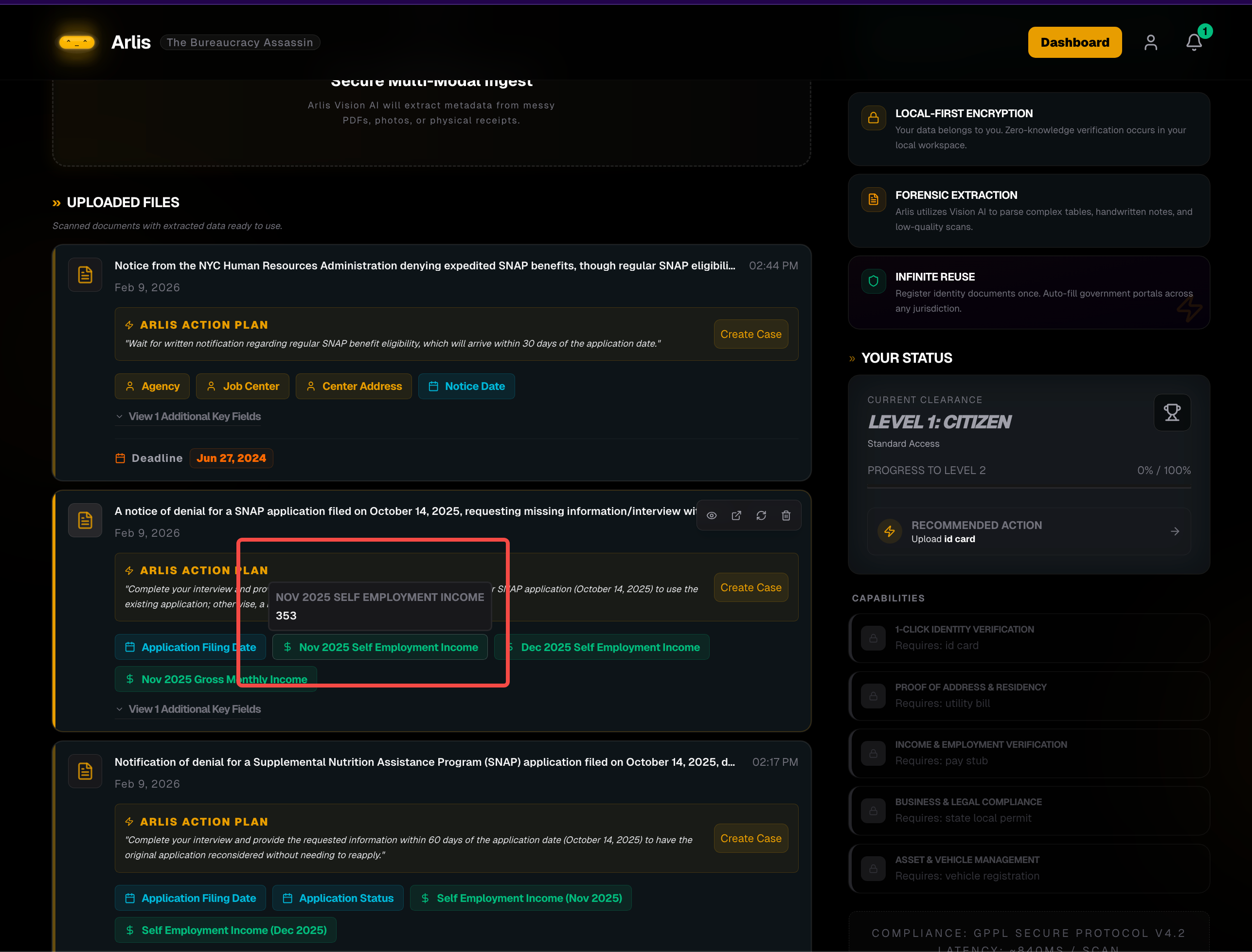Screen dimensions: 1252x952
Task: Open the Recommended Action arrow
Action: click(1175, 531)
